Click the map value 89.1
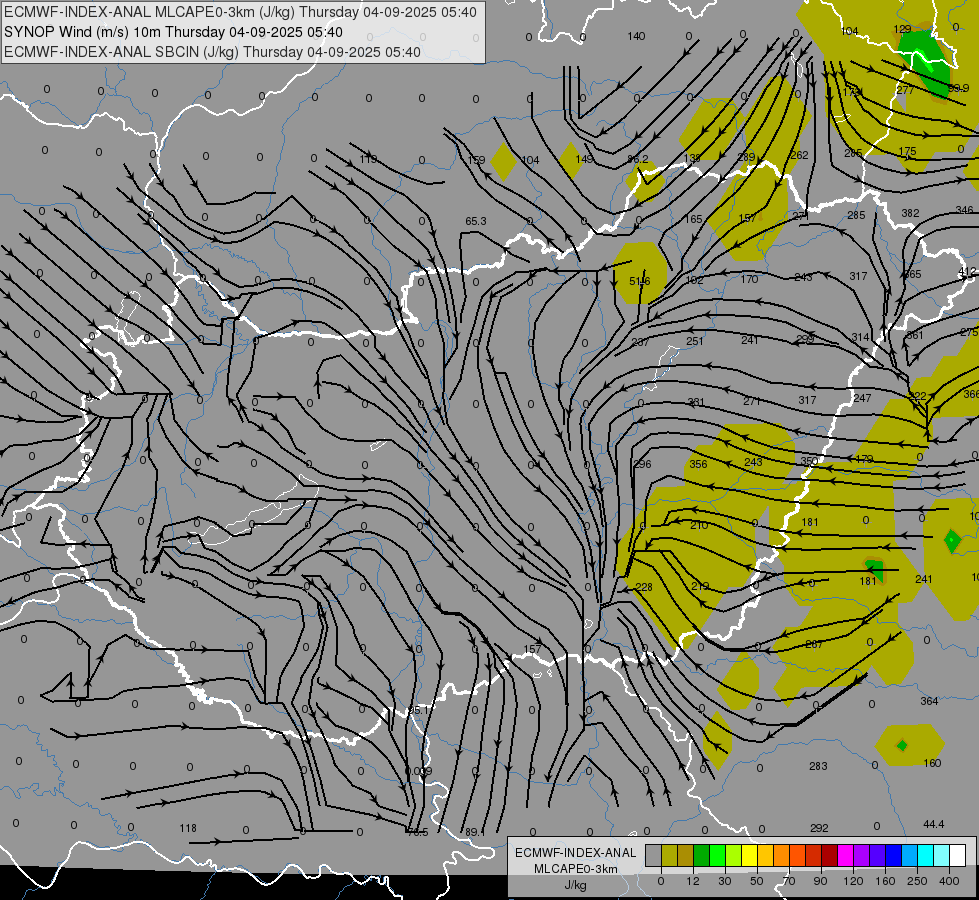 (475, 832)
